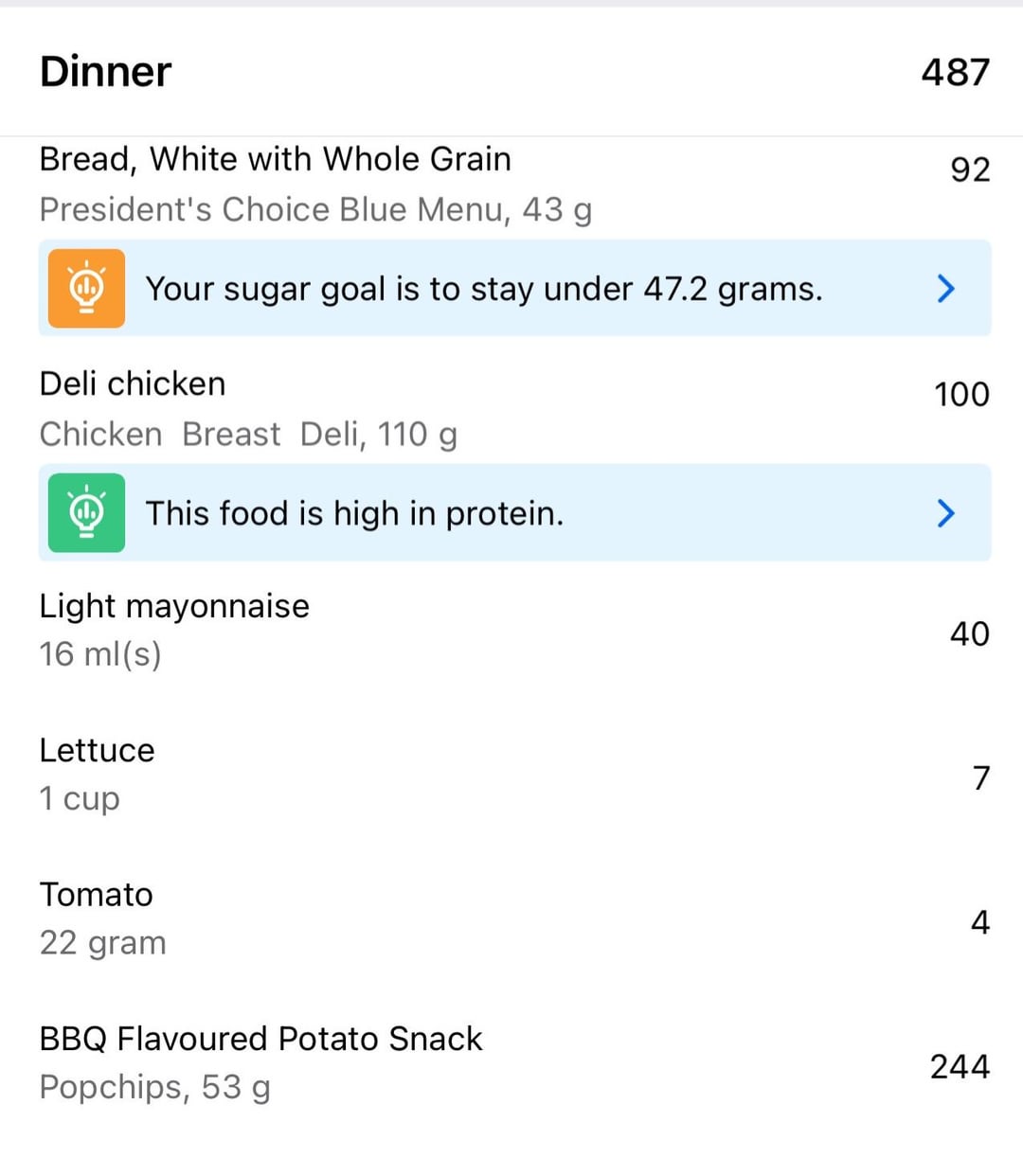
Task: Expand the high in protein chevron
Action: coord(945,512)
